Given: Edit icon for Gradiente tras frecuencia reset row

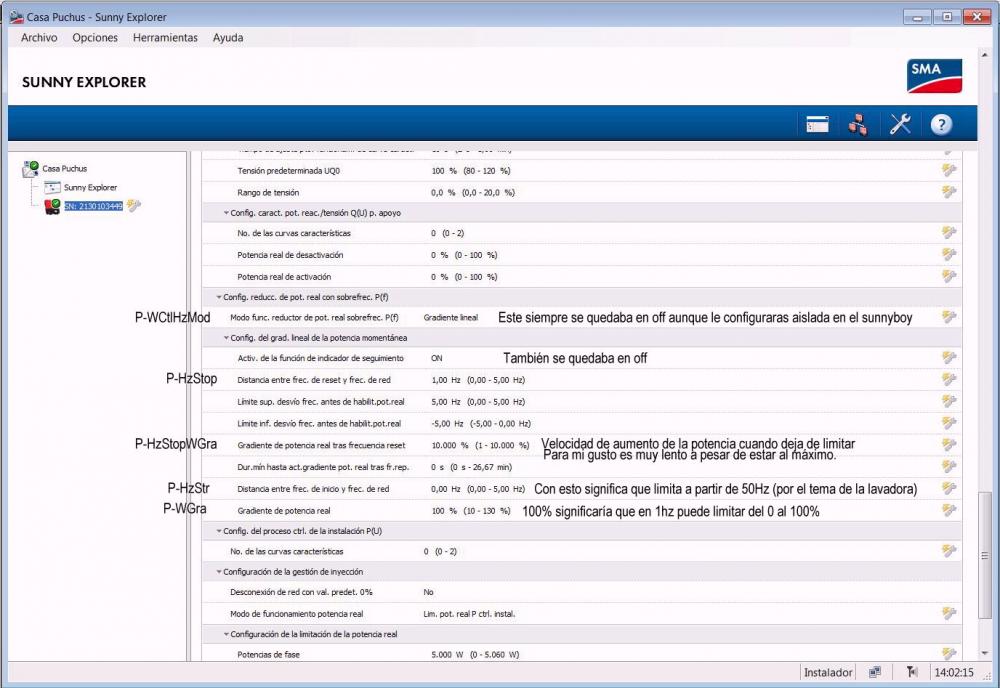Looking at the screenshot, I should (x=949, y=444).
